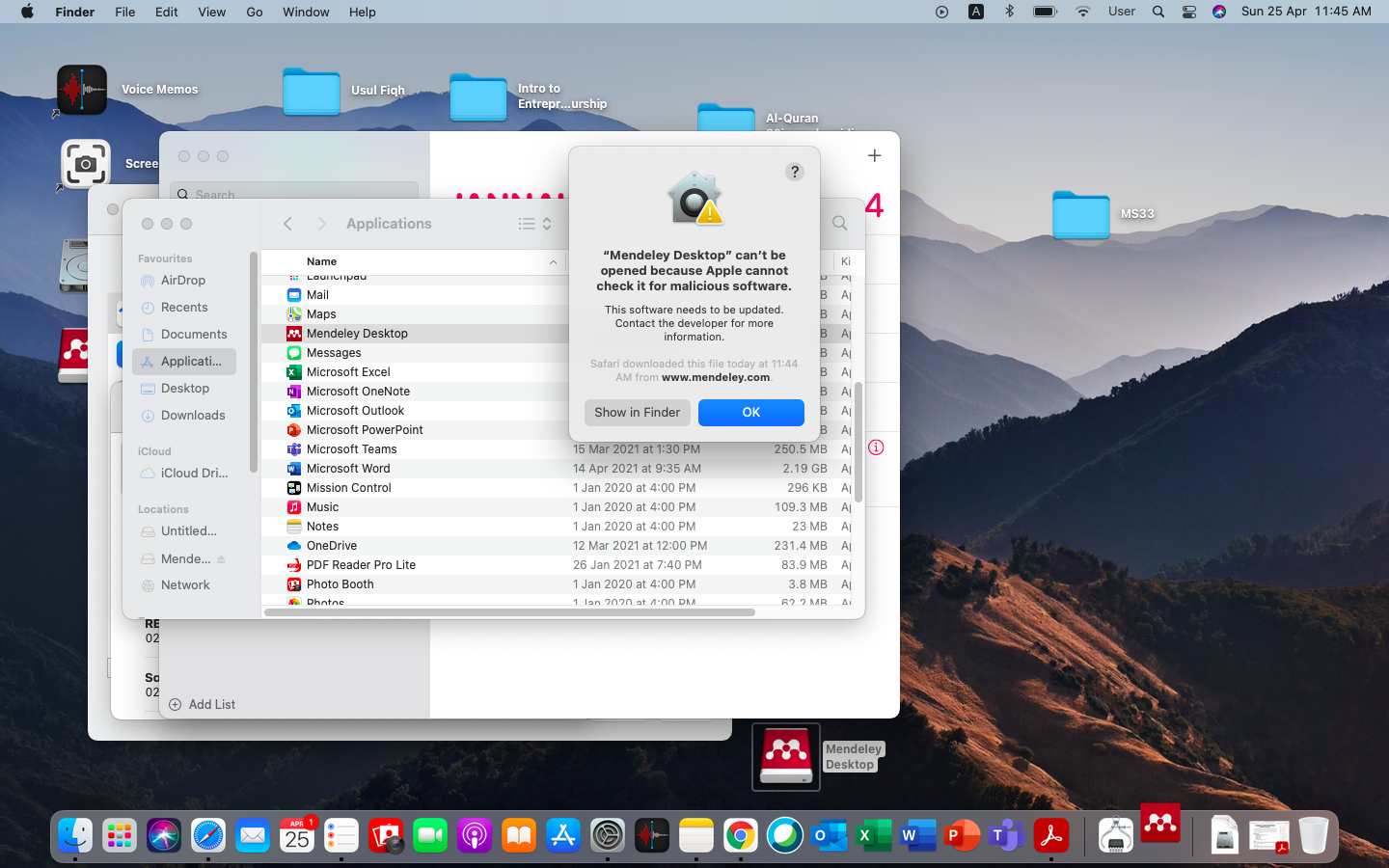Open the Wi-Fi status menu
Image resolution: width=1389 pixels, height=868 pixels.
(x=1083, y=12)
